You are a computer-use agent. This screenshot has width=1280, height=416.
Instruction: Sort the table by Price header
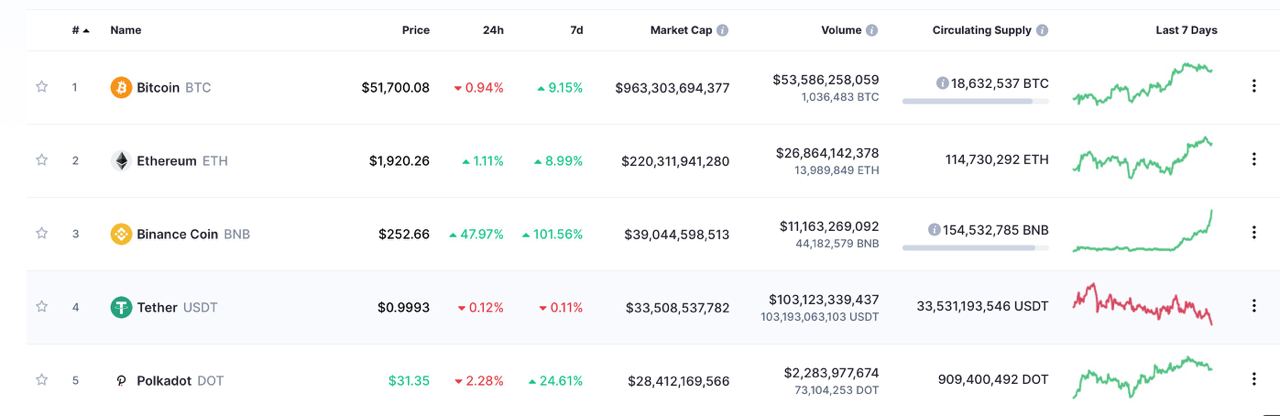tap(415, 30)
